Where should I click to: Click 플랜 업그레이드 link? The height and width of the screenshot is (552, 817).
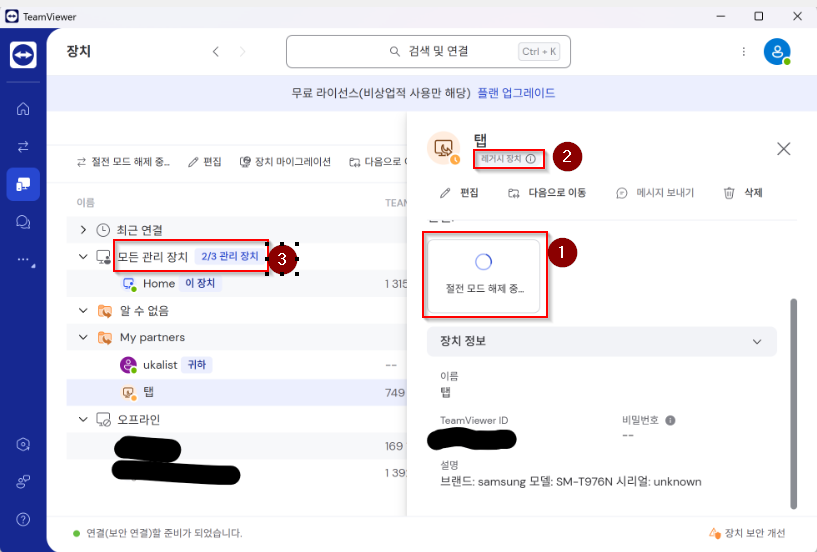(516, 93)
